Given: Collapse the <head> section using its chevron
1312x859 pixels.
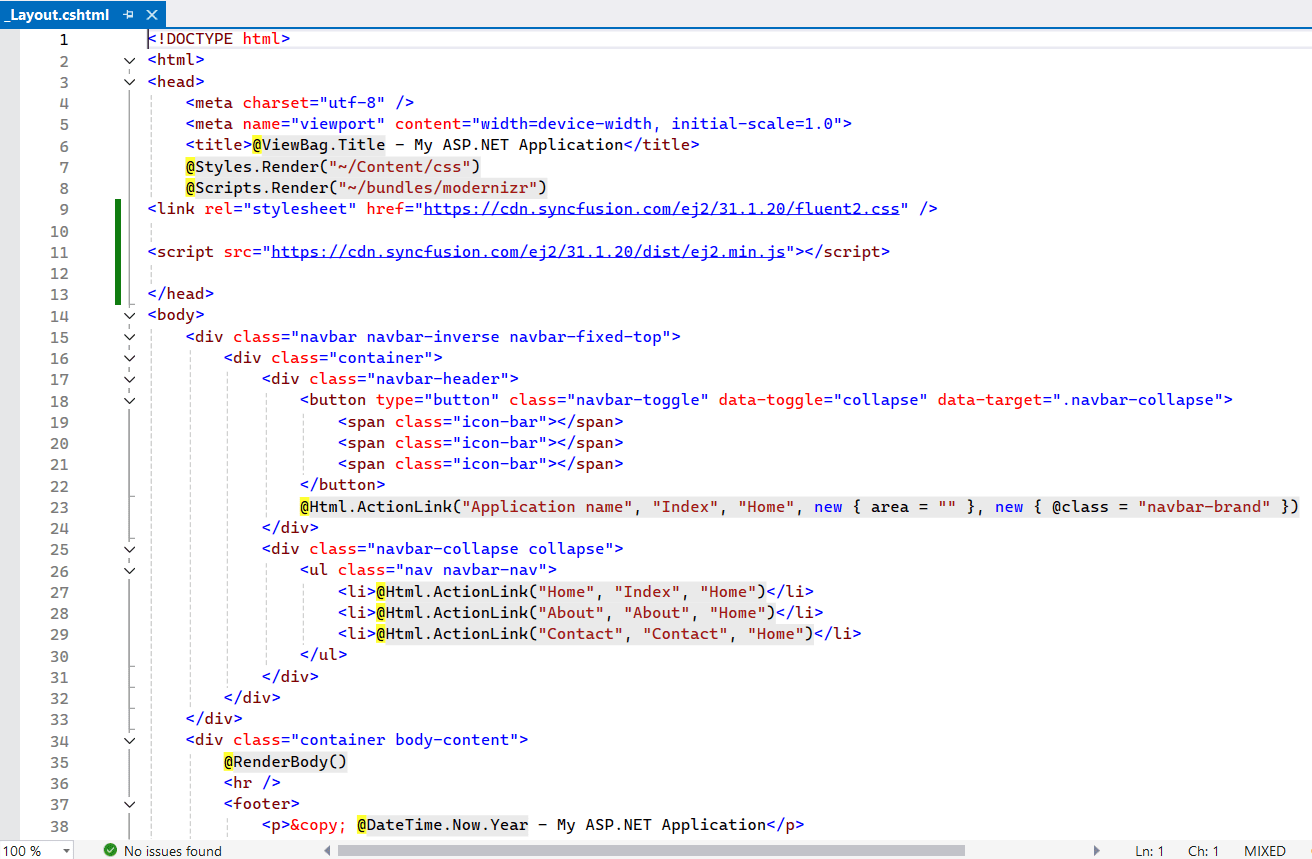Looking at the screenshot, I should [129, 81].
